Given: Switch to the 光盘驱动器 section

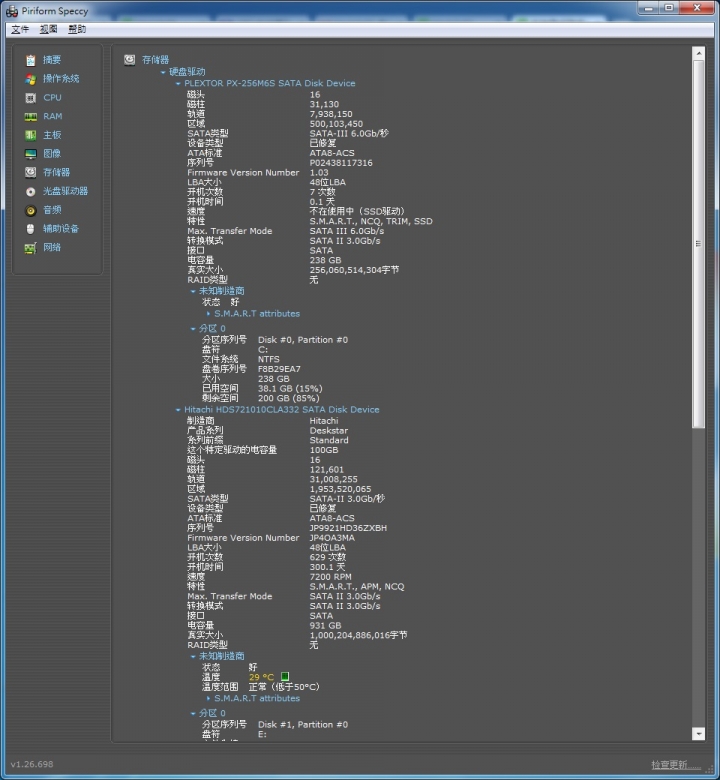Looking at the screenshot, I should 65,191.
